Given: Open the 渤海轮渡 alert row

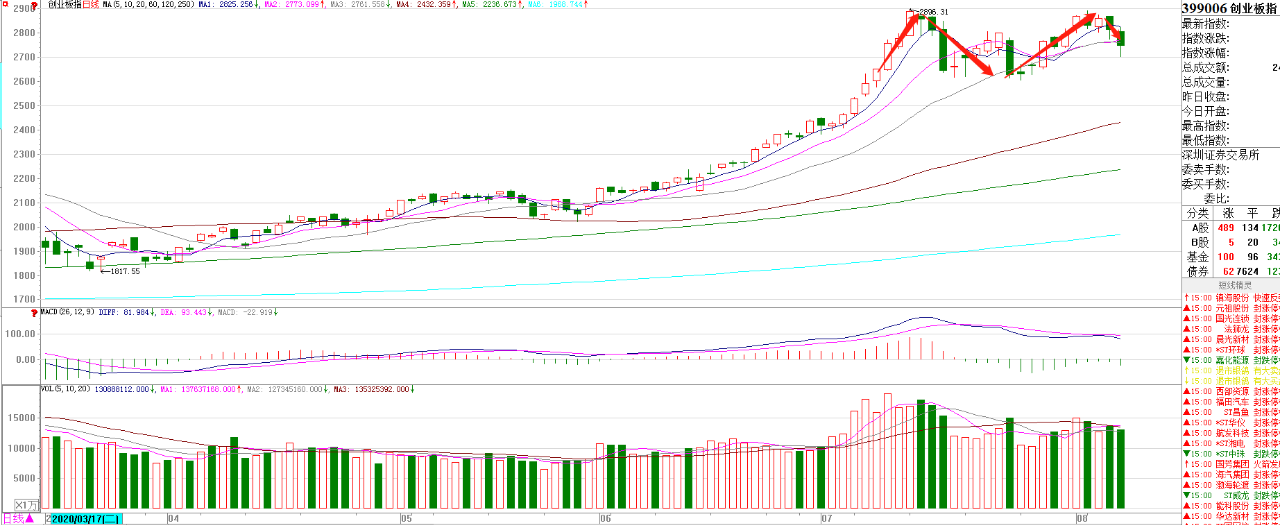Looking at the screenshot, I should (x=1231, y=485).
